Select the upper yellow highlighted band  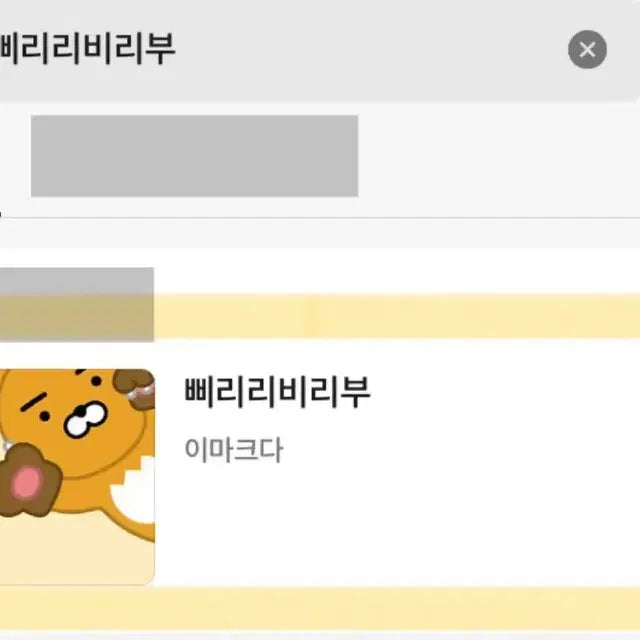[397, 316]
